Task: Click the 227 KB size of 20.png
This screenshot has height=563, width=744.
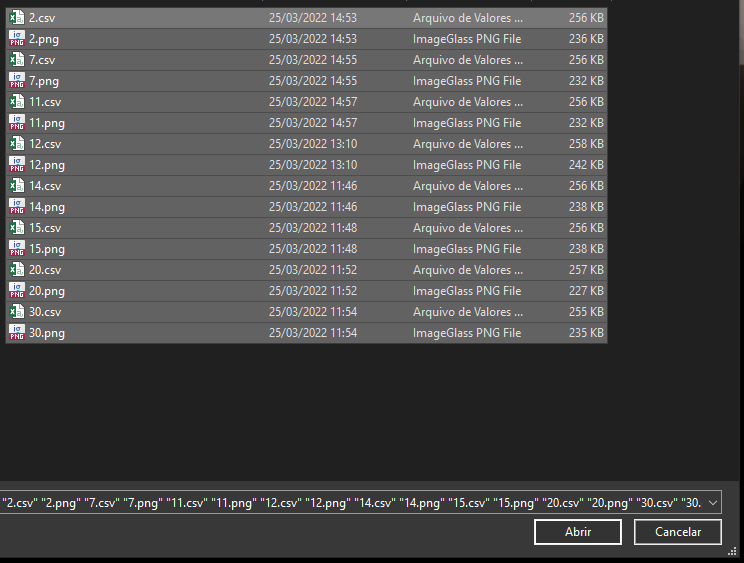Action: [586, 291]
